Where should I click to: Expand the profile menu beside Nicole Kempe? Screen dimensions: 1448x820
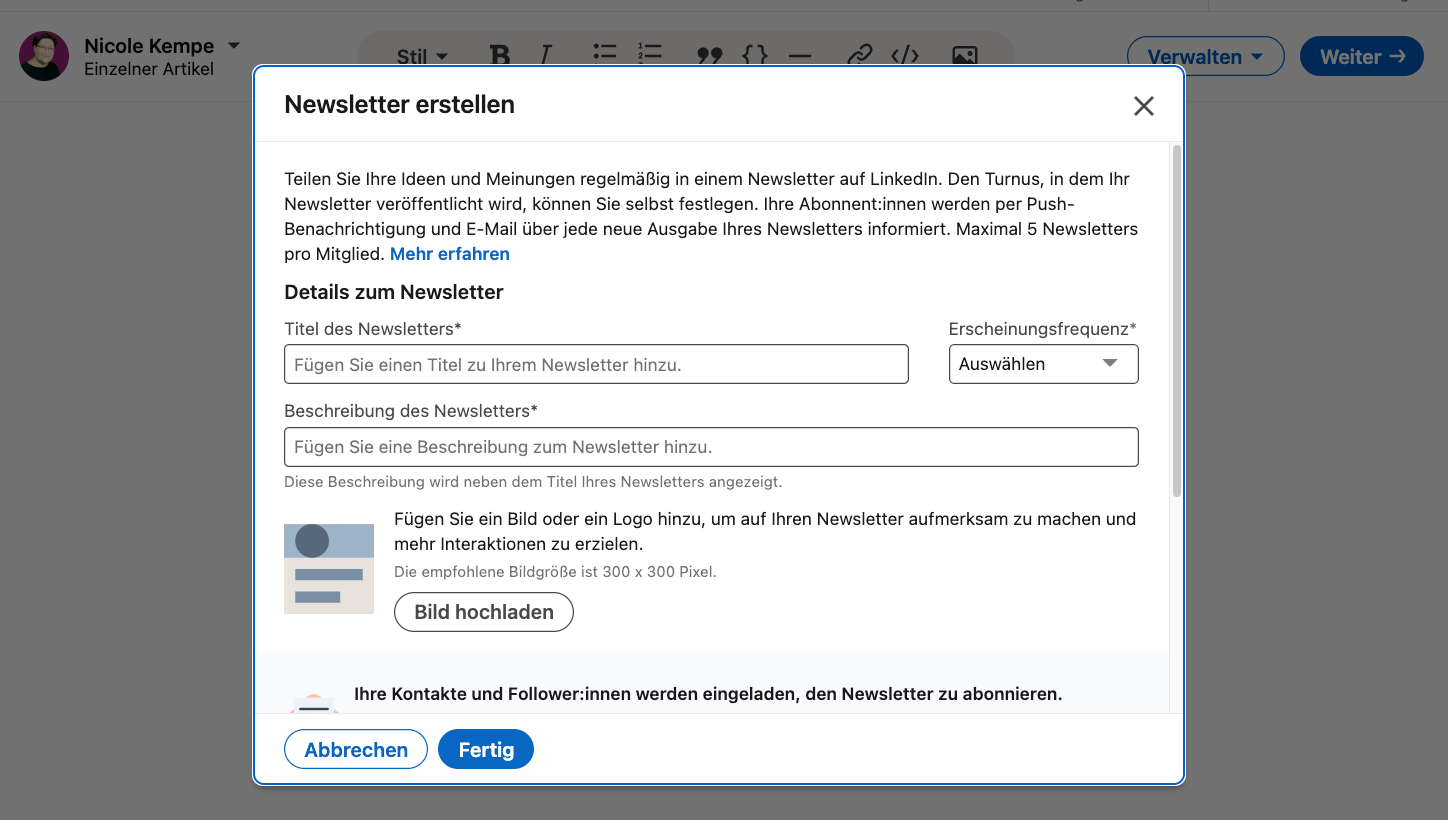(x=233, y=45)
